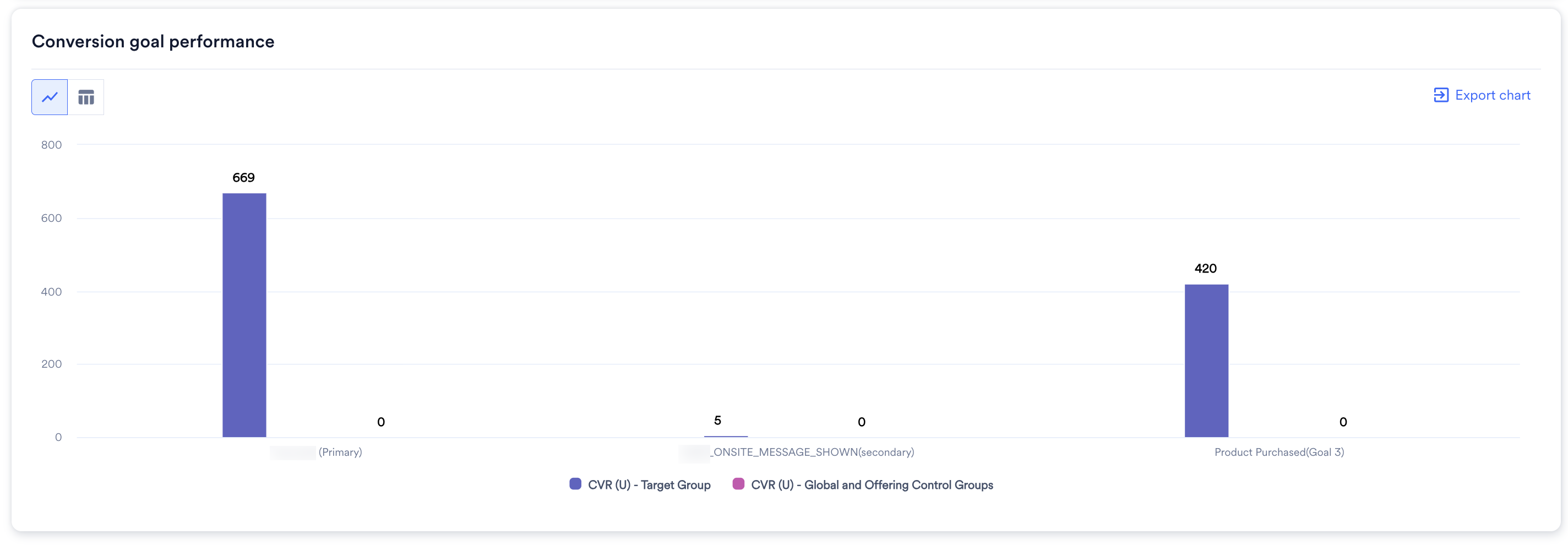Click the 420 data label

[x=1205, y=269]
